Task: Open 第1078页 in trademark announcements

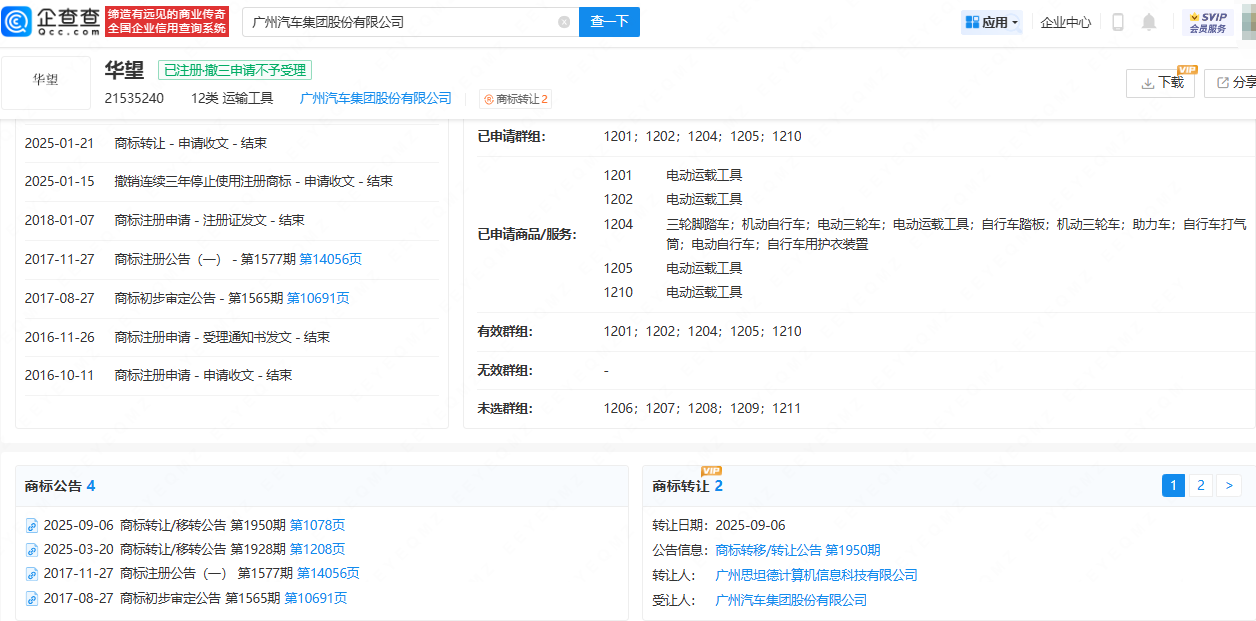Action: [317, 525]
